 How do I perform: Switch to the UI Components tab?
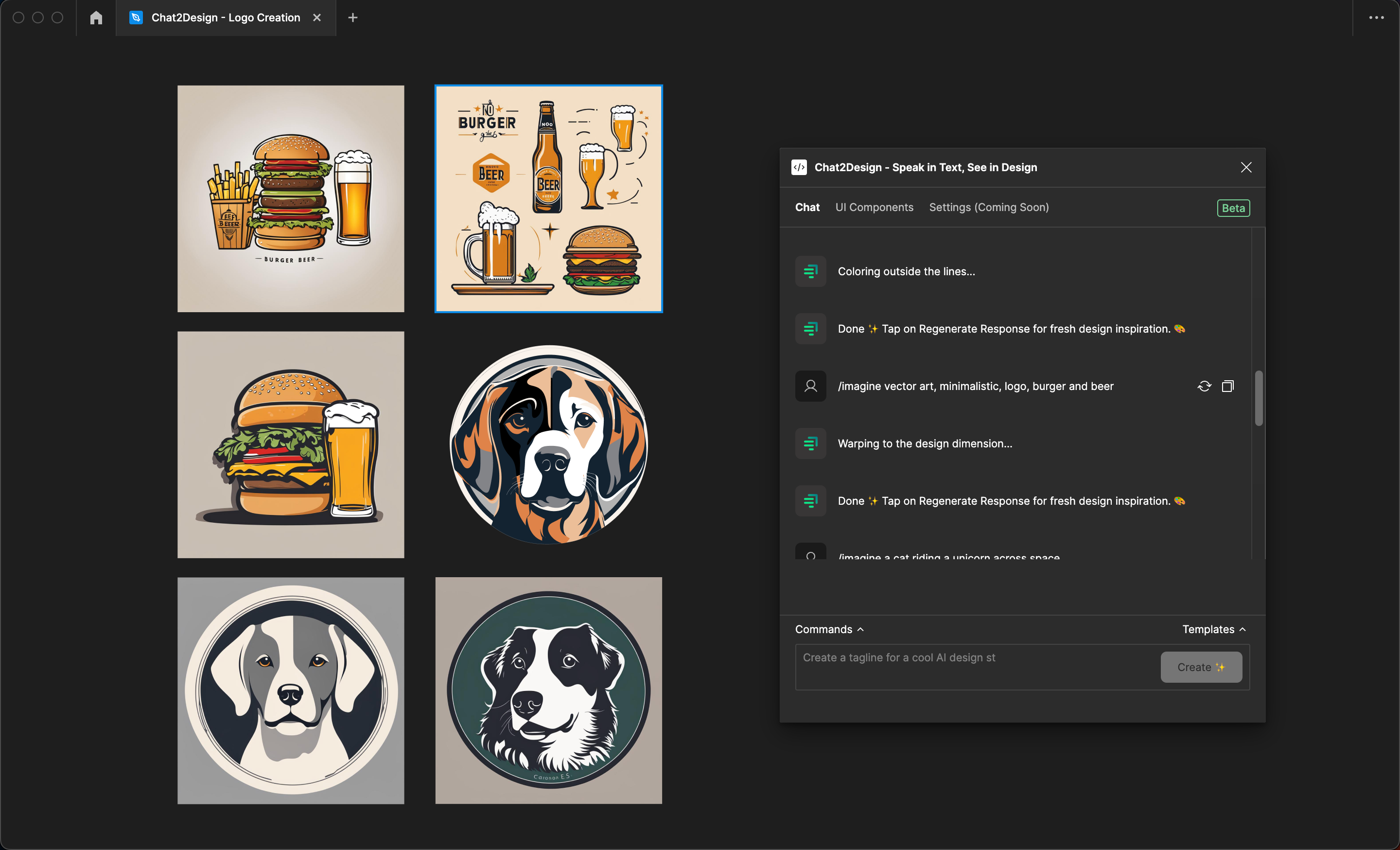coord(874,207)
